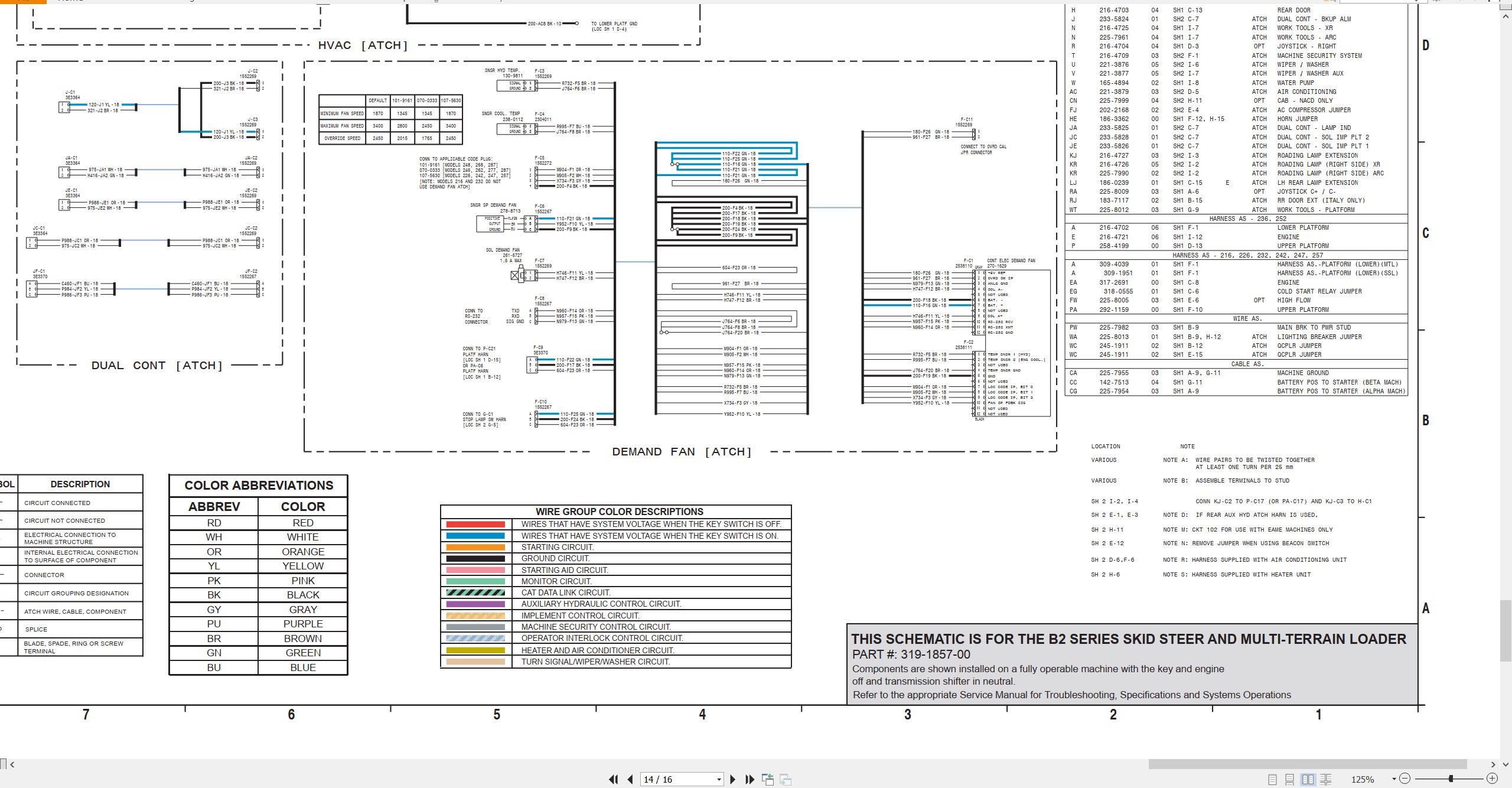Click 'WIRE GROUP COLOR DESCRIPTIONS' heading

620,512
